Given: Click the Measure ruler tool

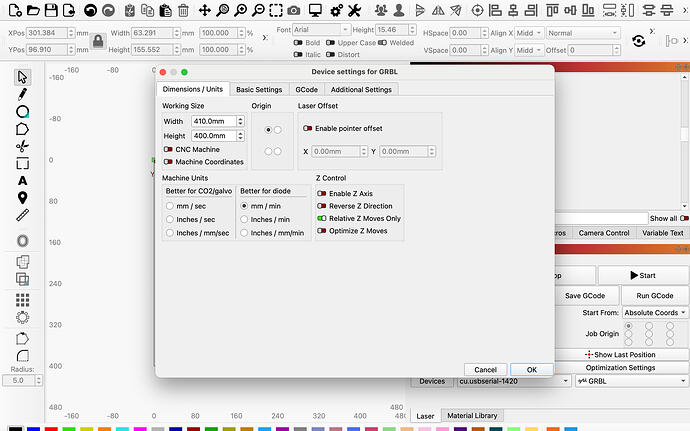Looking at the screenshot, I should 23,214.
